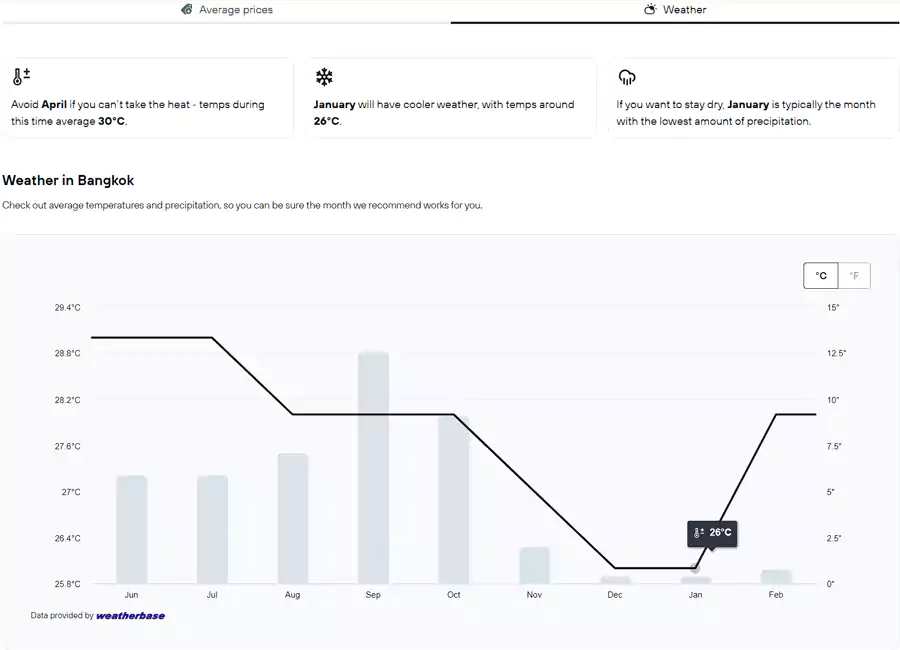
Task: Click the August precipitation bar
Action: (293, 519)
